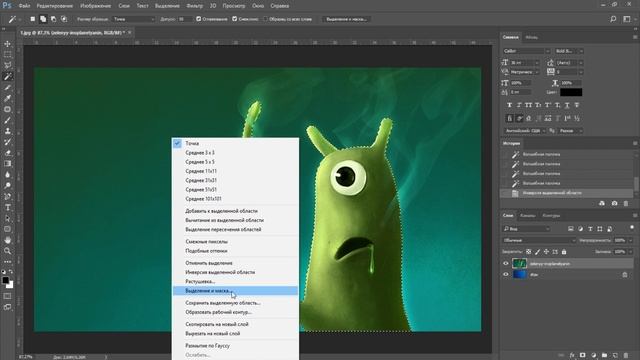Hide the Фон layer via eye icon

pyautogui.click(x=506, y=275)
